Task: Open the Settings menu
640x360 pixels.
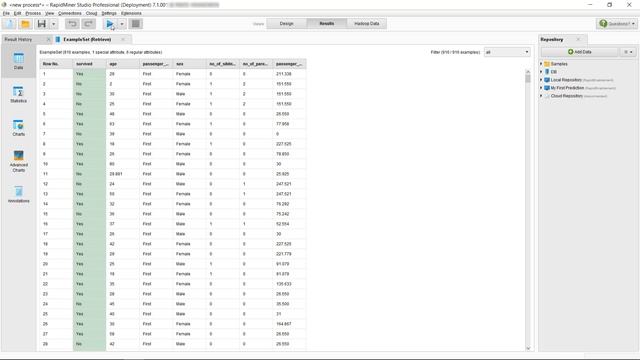Action: pos(109,13)
